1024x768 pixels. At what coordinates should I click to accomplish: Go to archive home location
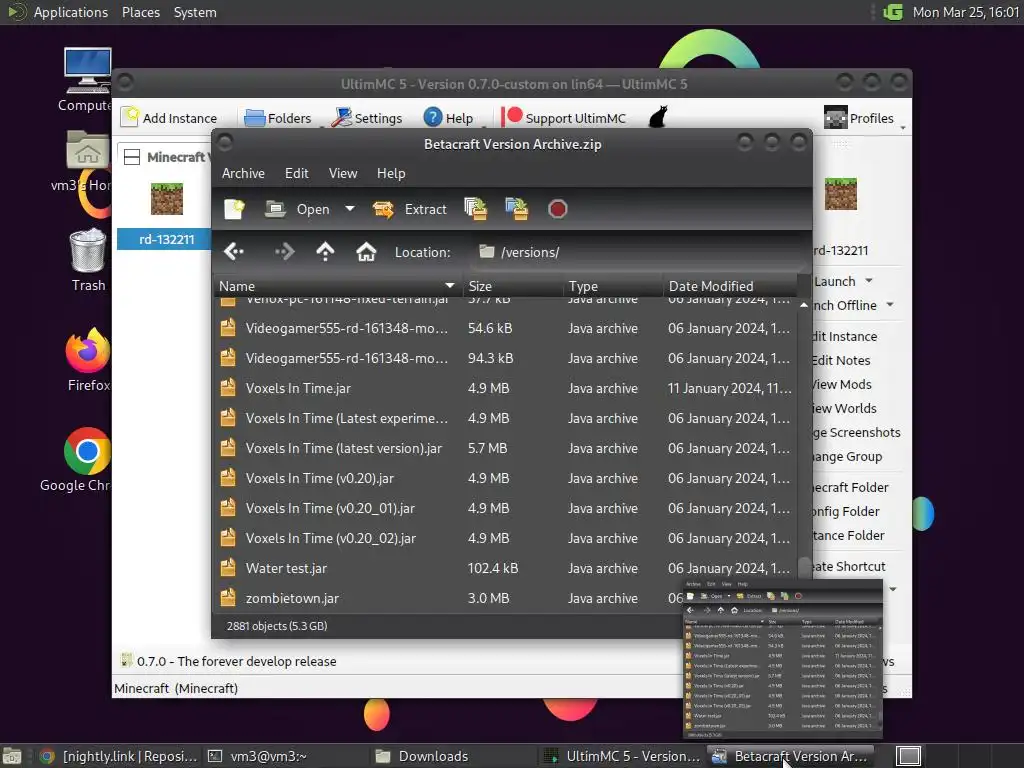point(366,251)
